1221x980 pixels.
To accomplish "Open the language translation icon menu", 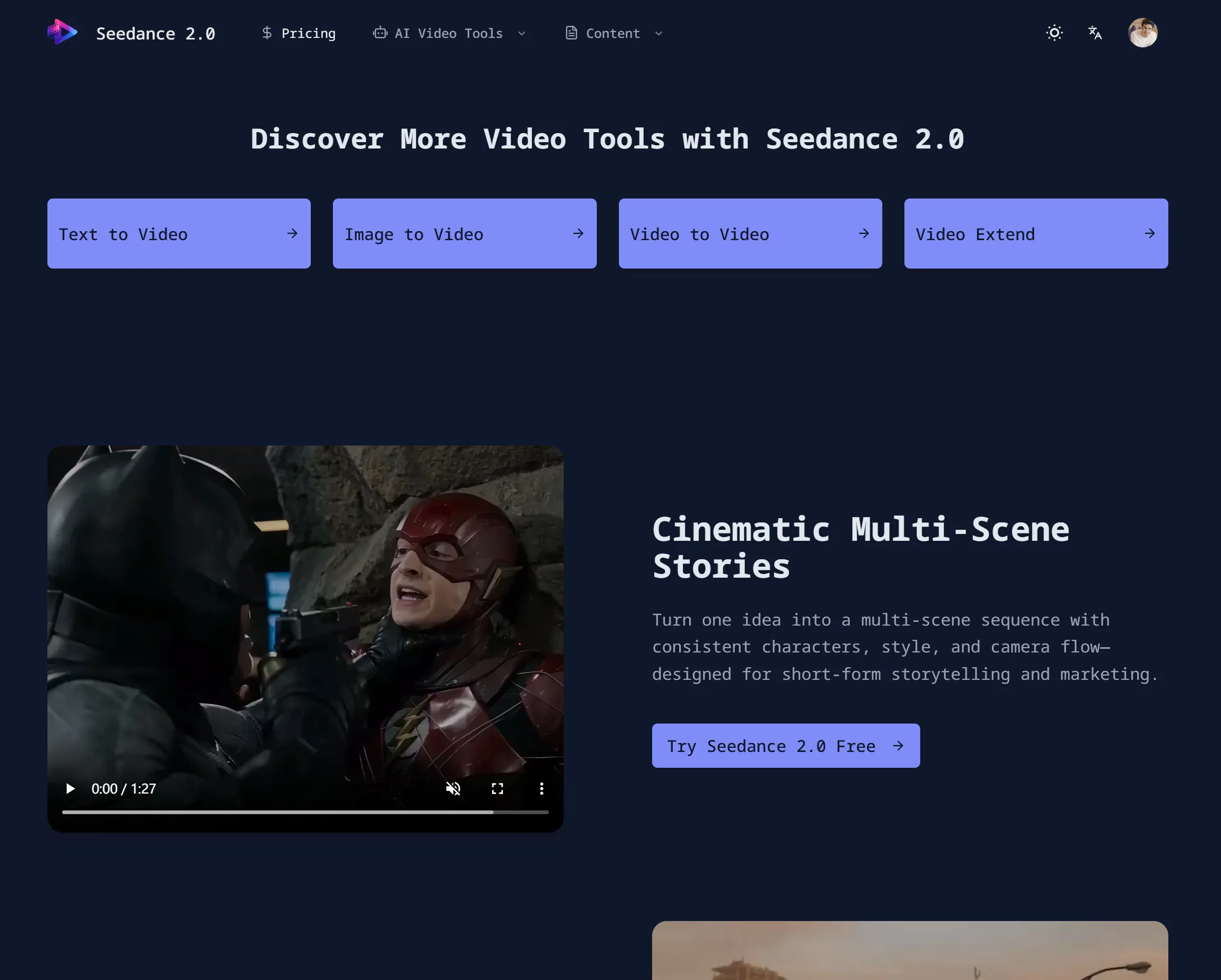I will [x=1095, y=33].
